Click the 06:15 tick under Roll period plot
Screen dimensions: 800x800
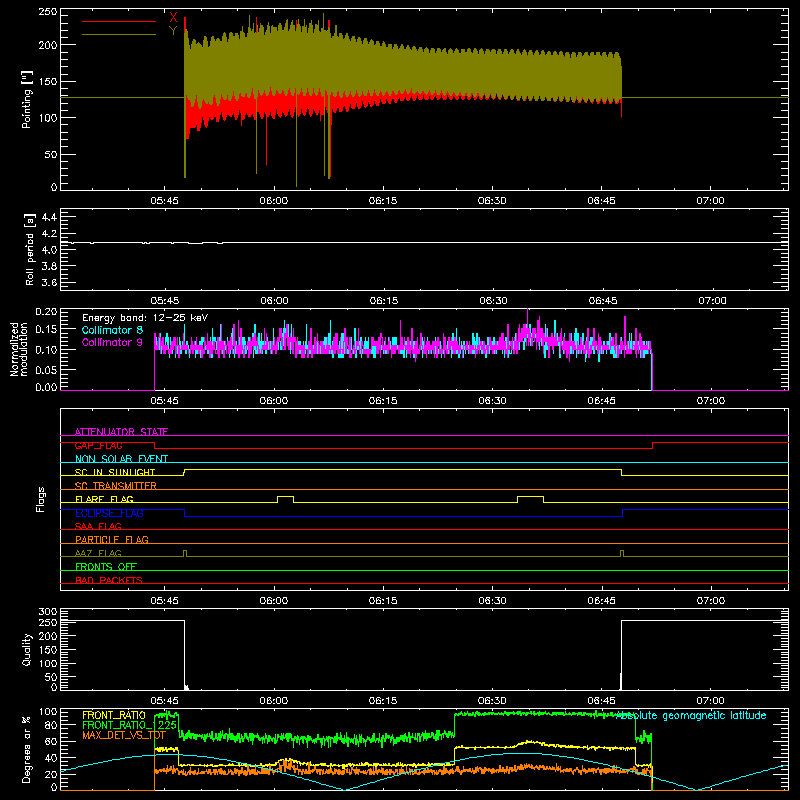[384, 301]
